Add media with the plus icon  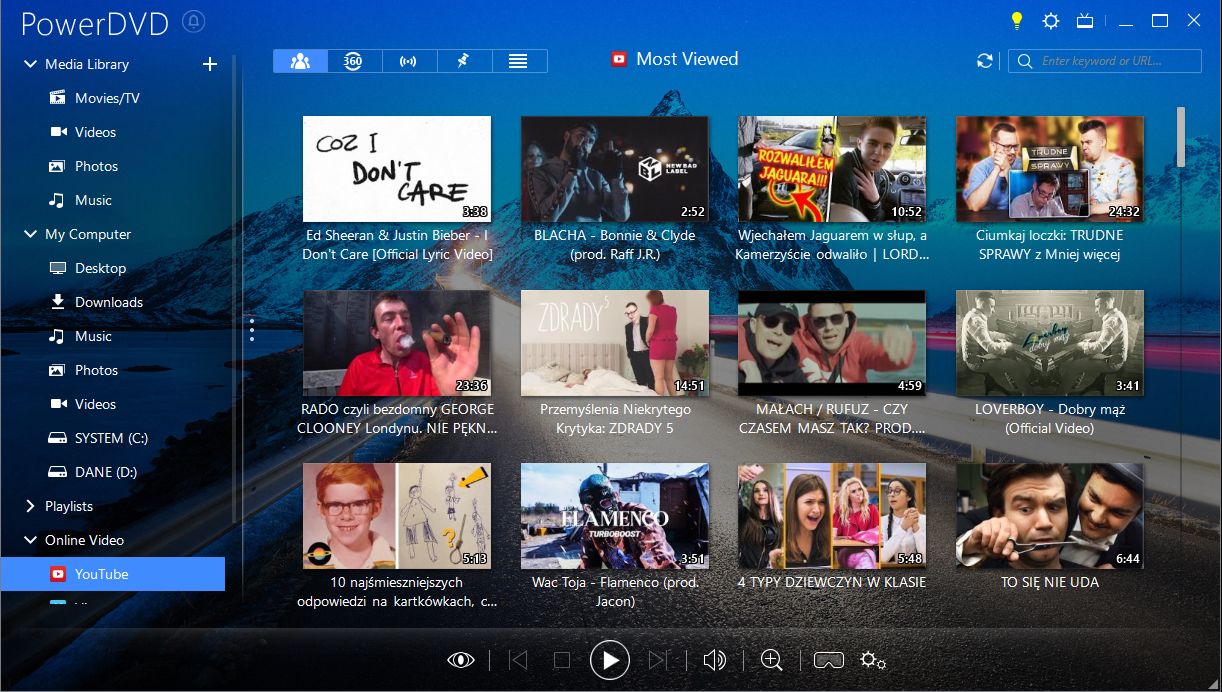coord(210,64)
